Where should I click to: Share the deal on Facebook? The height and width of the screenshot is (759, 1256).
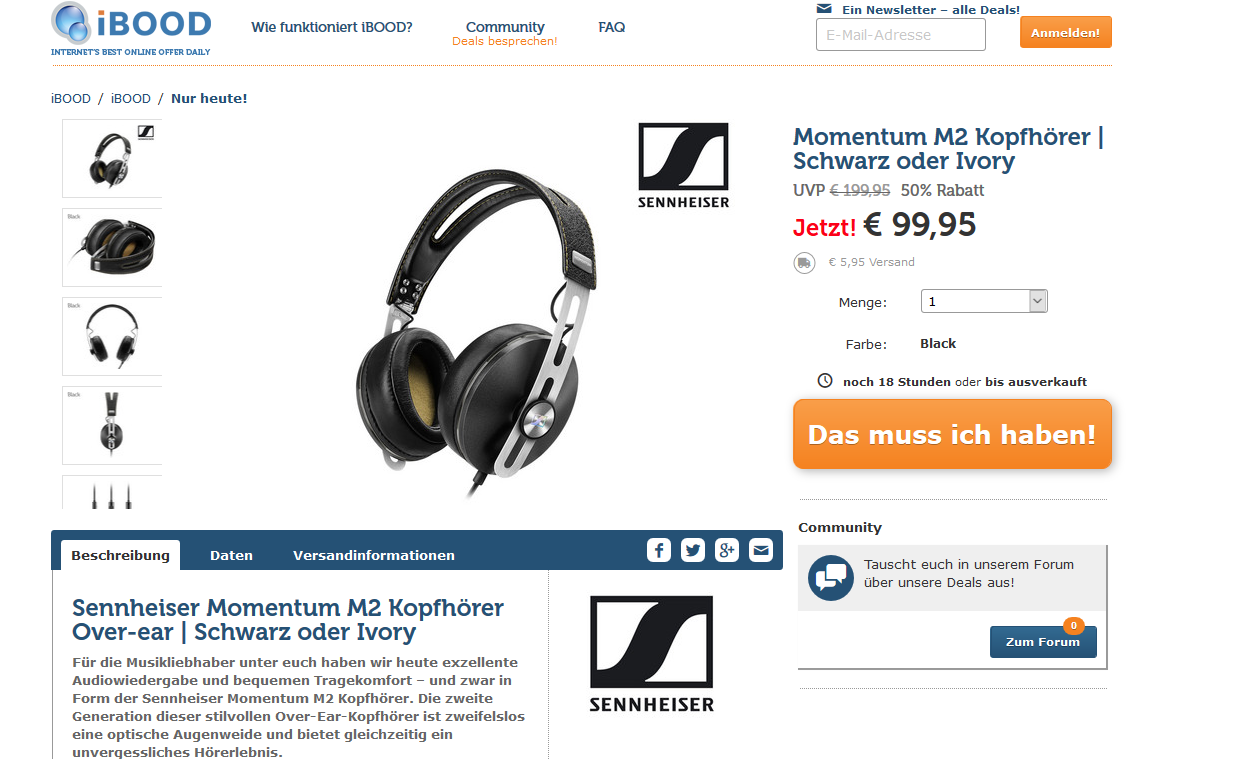click(x=659, y=550)
